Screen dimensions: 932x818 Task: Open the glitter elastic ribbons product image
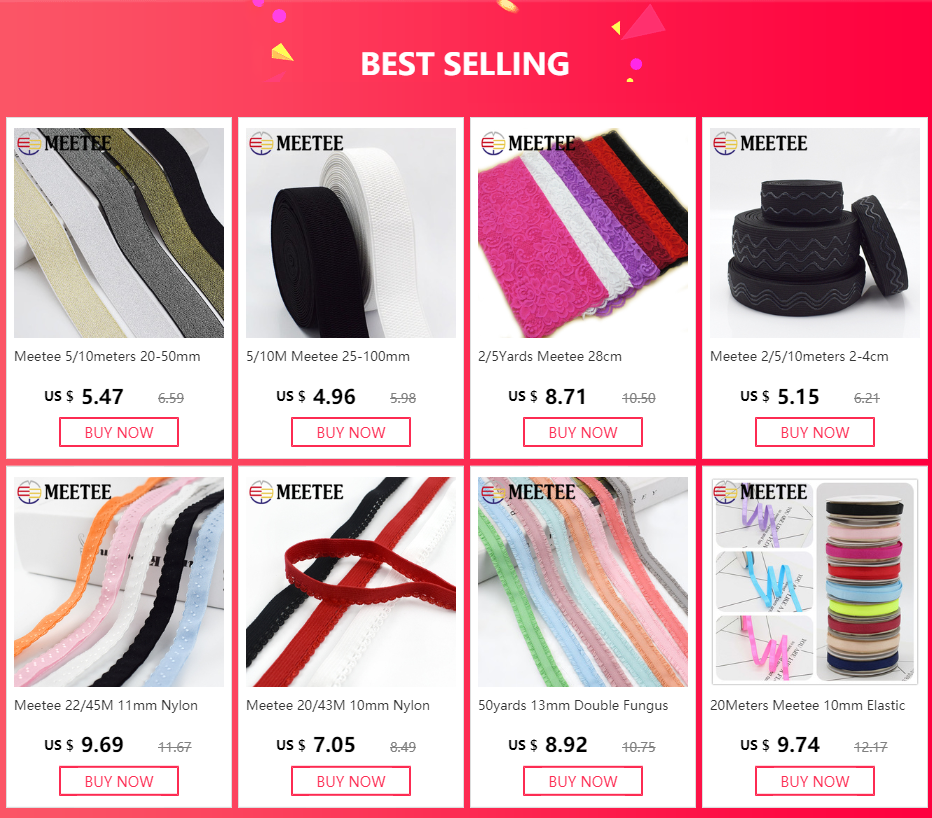click(119, 233)
